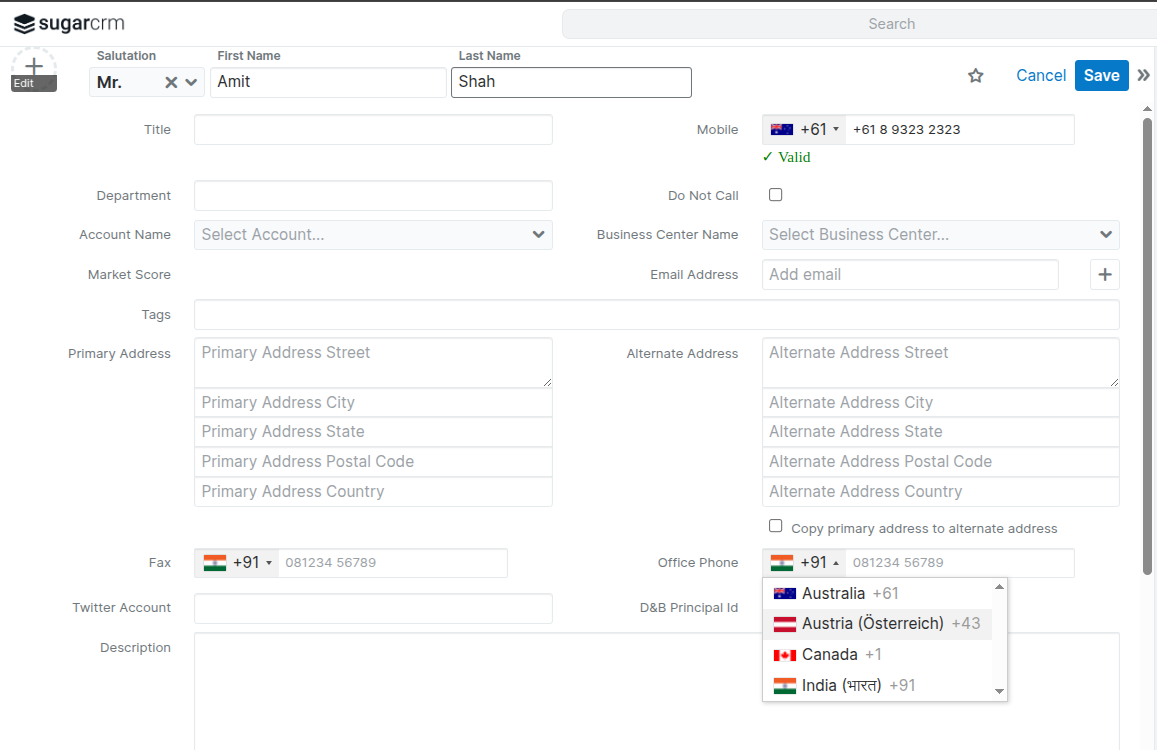Click the Save button
This screenshot has height=750, width=1157.
(1101, 76)
